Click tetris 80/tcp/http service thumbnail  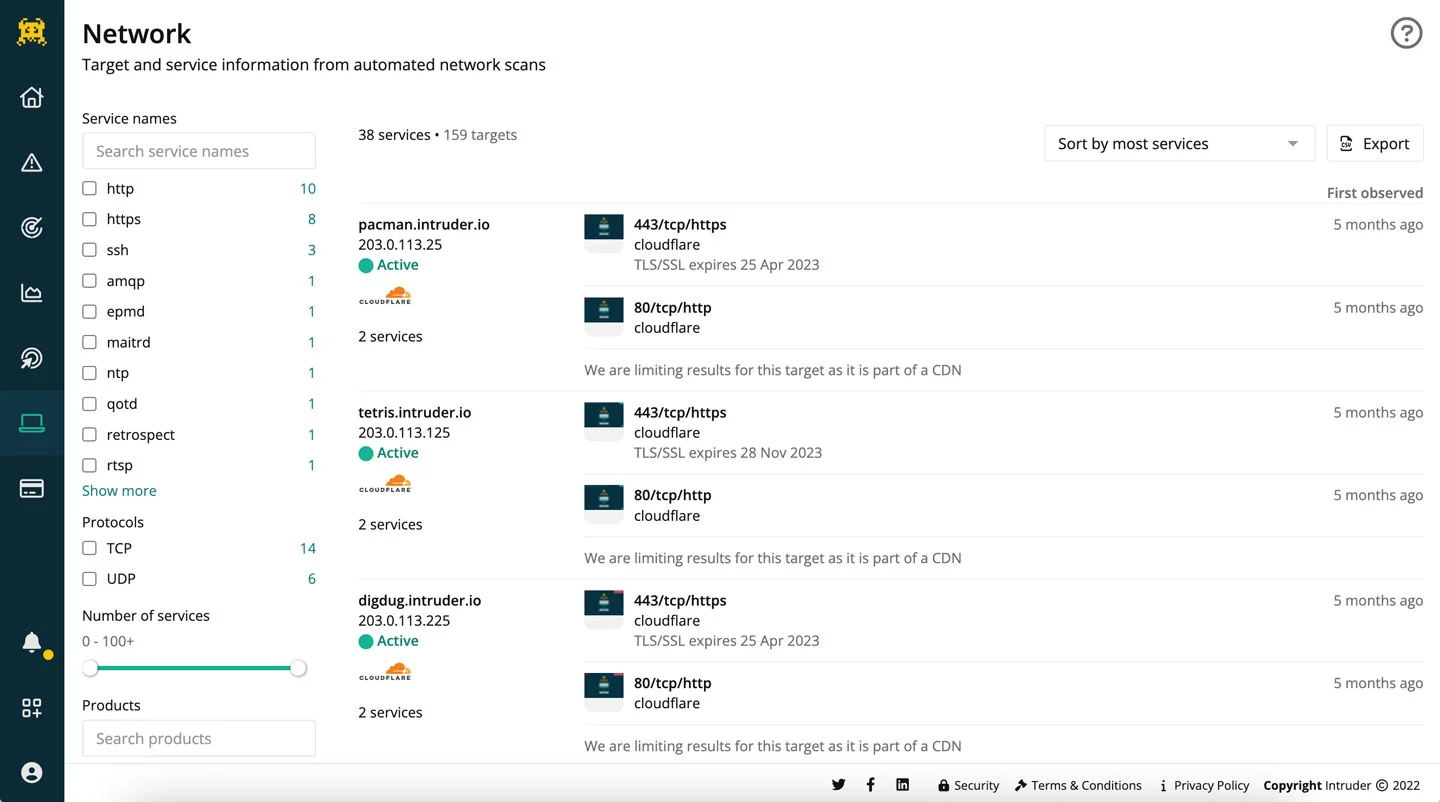pyautogui.click(x=604, y=504)
